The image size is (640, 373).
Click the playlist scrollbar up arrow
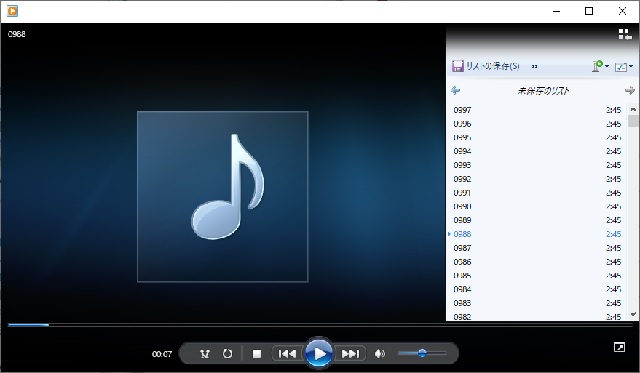click(x=633, y=109)
